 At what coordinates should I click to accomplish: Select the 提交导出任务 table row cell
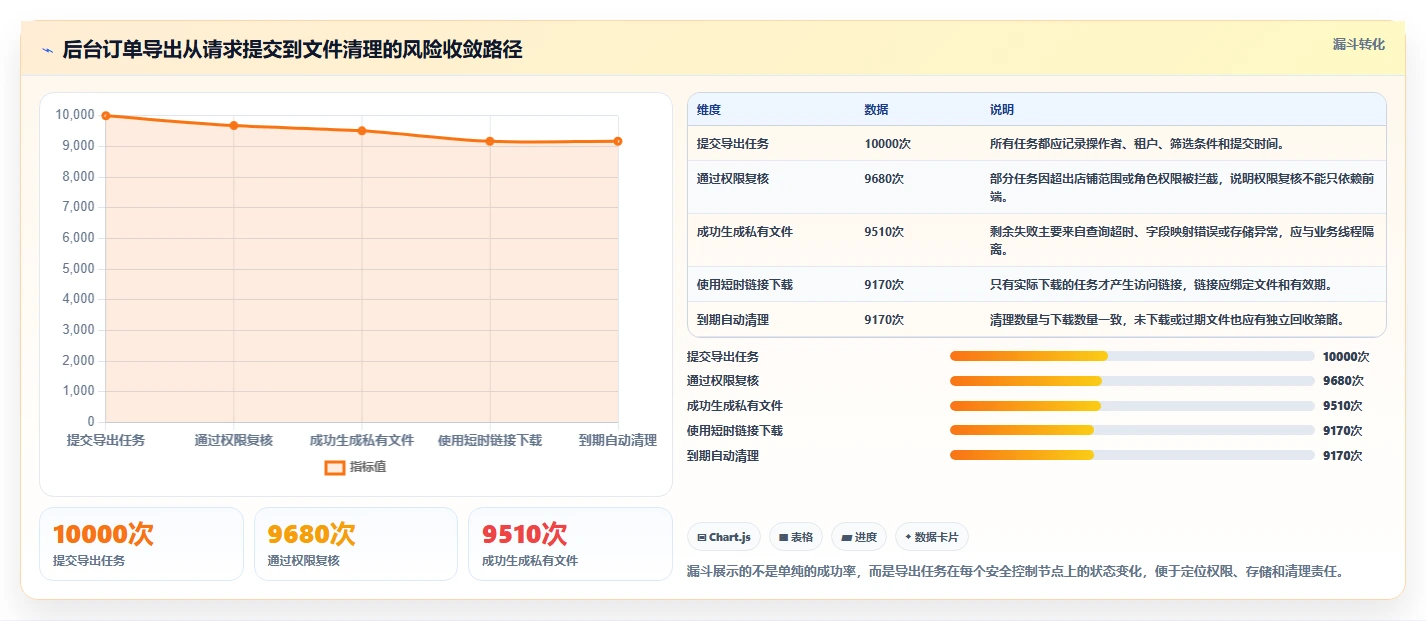click(733, 144)
